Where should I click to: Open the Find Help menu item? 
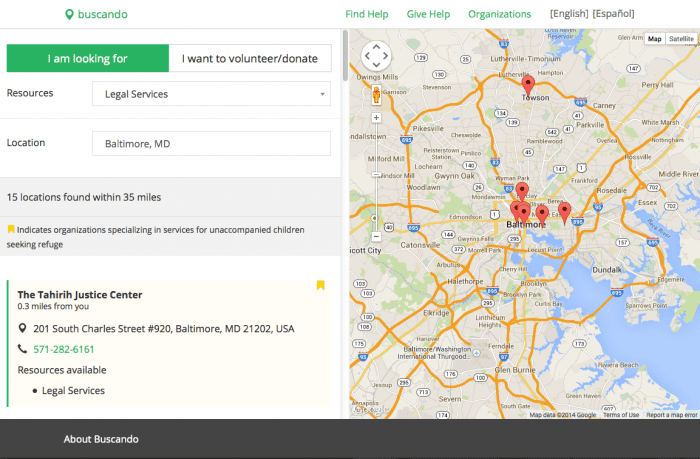tap(366, 15)
